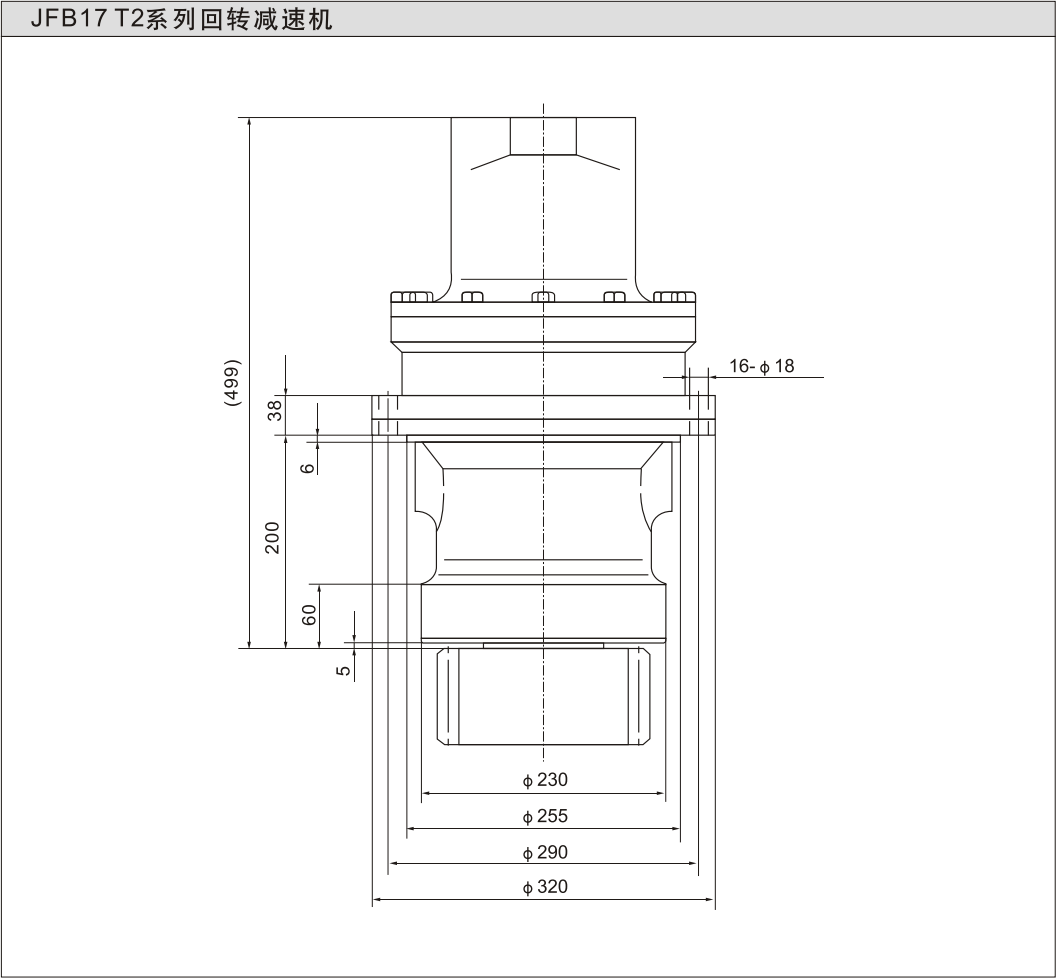Click the center bolt on upper flange
1057x978 pixels.
click(x=542, y=297)
